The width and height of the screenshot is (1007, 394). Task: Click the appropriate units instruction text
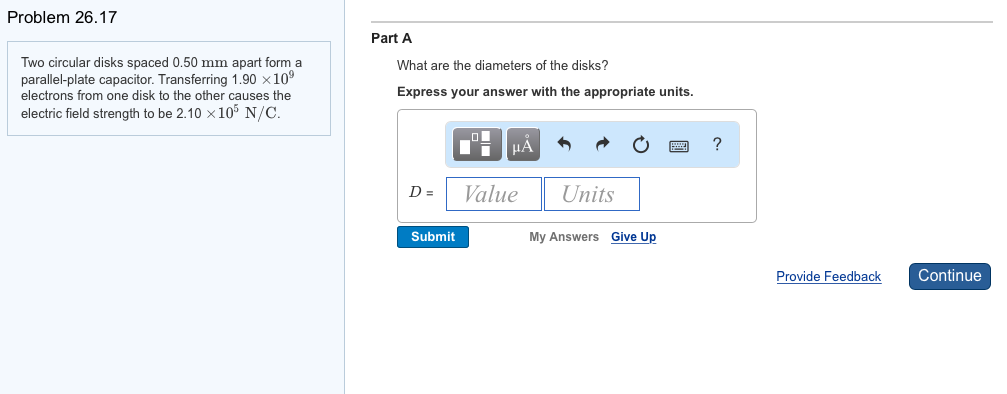545,92
